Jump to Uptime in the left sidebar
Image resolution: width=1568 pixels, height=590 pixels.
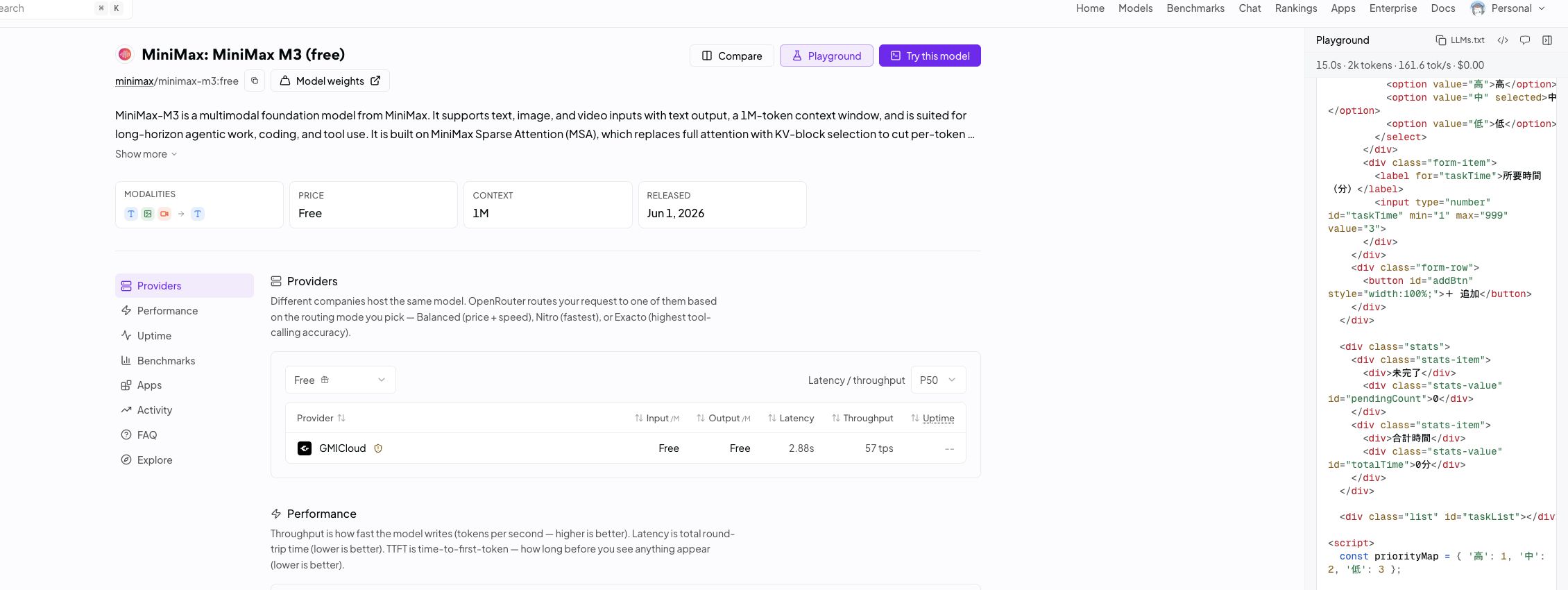tap(185, 336)
